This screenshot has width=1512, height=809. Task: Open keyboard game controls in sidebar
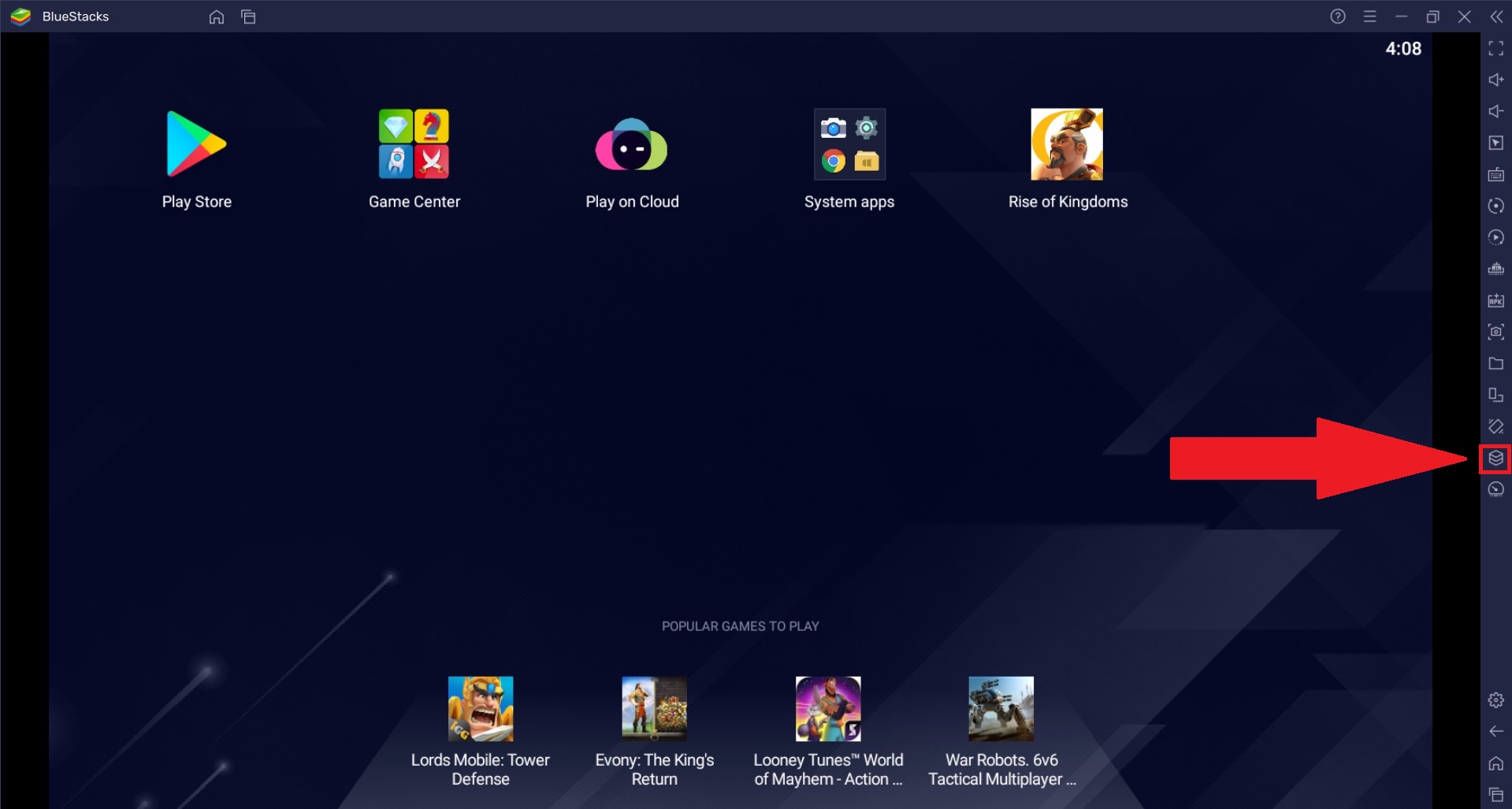tap(1495, 175)
